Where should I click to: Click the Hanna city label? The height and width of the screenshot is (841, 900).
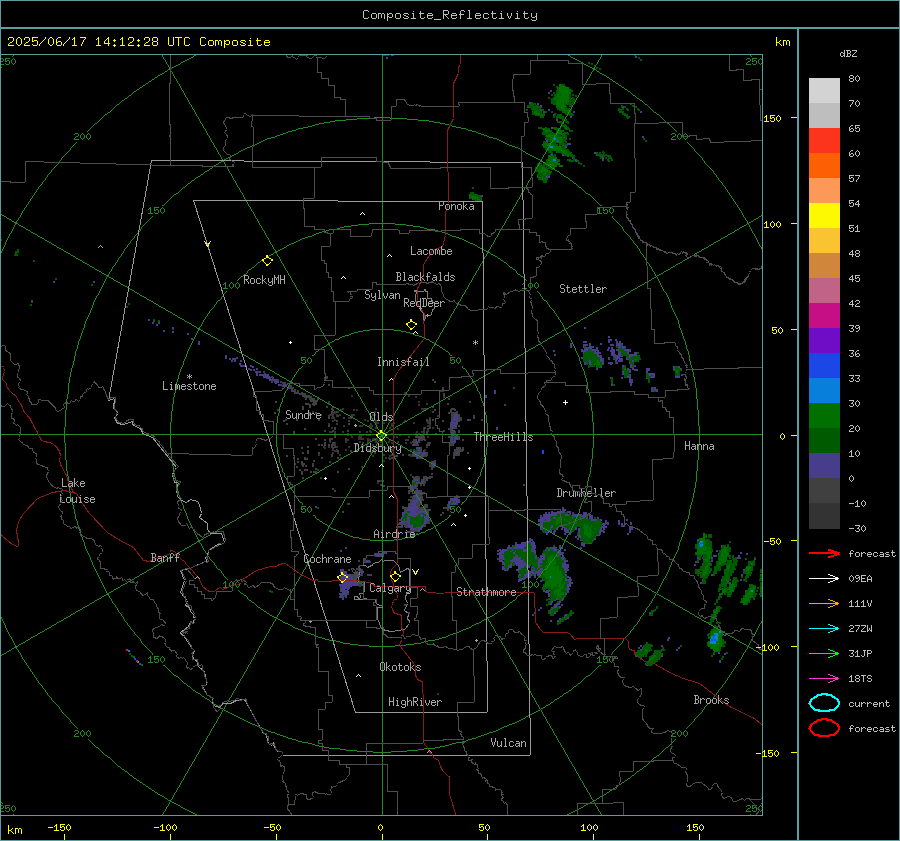point(699,446)
